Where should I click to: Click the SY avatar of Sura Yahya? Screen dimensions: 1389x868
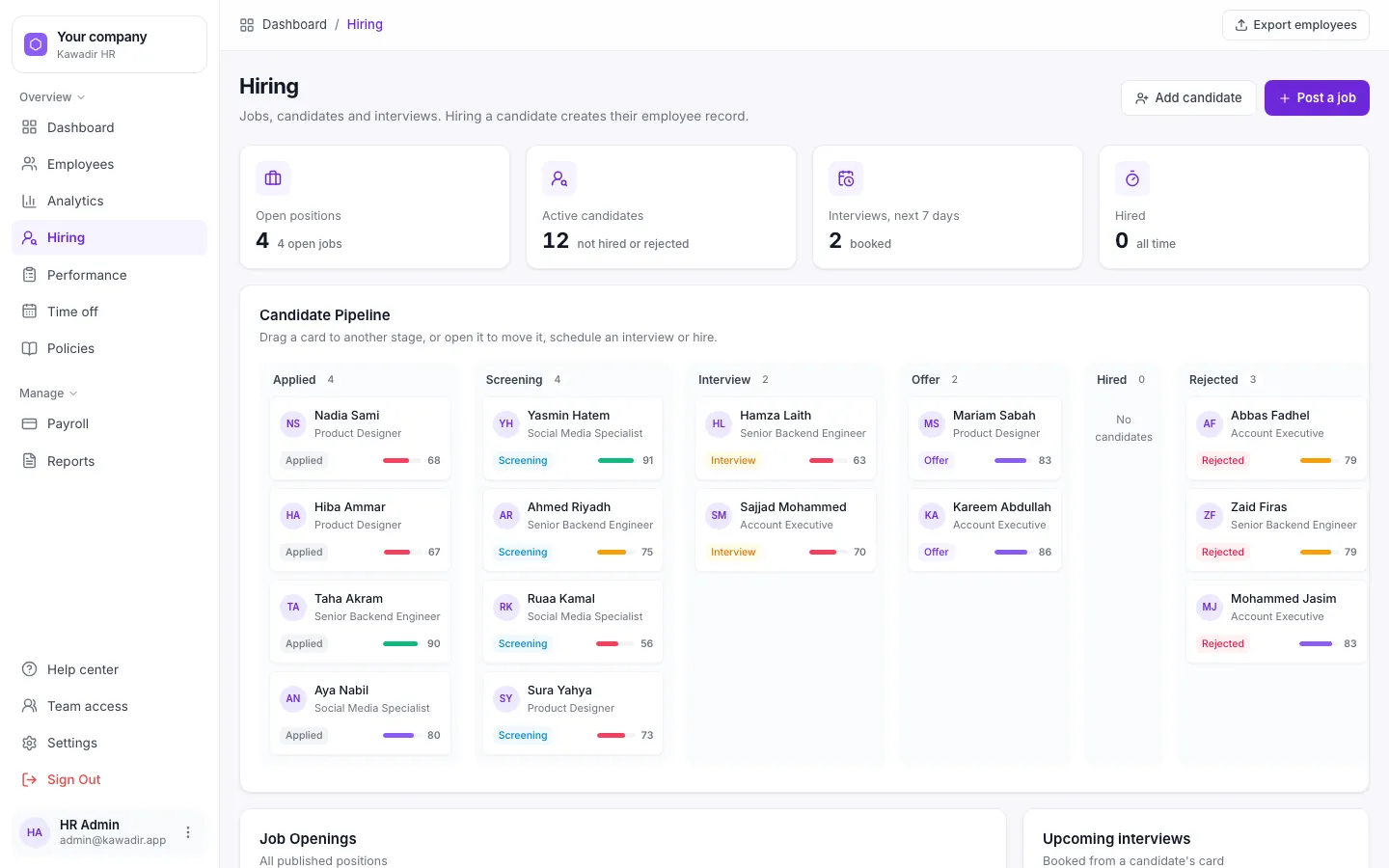click(506, 699)
